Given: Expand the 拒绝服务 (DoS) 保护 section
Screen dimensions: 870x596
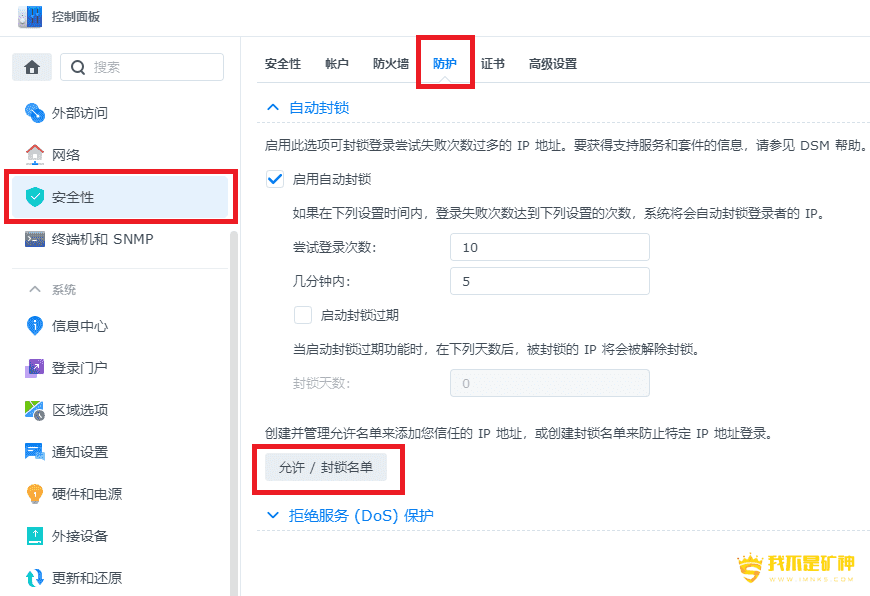Looking at the screenshot, I should (x=272, y=515).
